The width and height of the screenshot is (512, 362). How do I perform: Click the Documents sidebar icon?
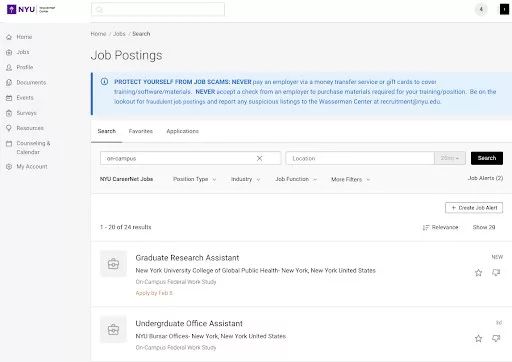click(9, 82)
